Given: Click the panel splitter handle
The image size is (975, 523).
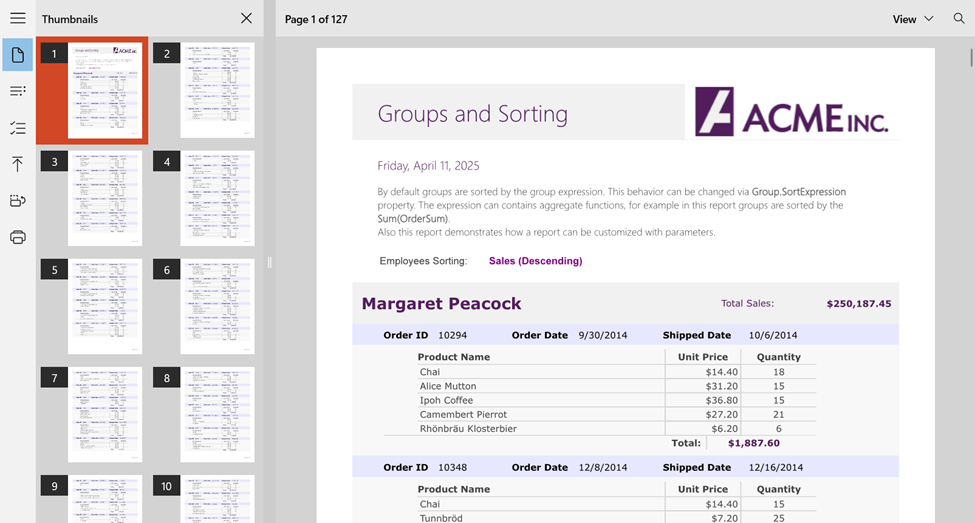Looking at the screenshot, I should tap(269, 263).
